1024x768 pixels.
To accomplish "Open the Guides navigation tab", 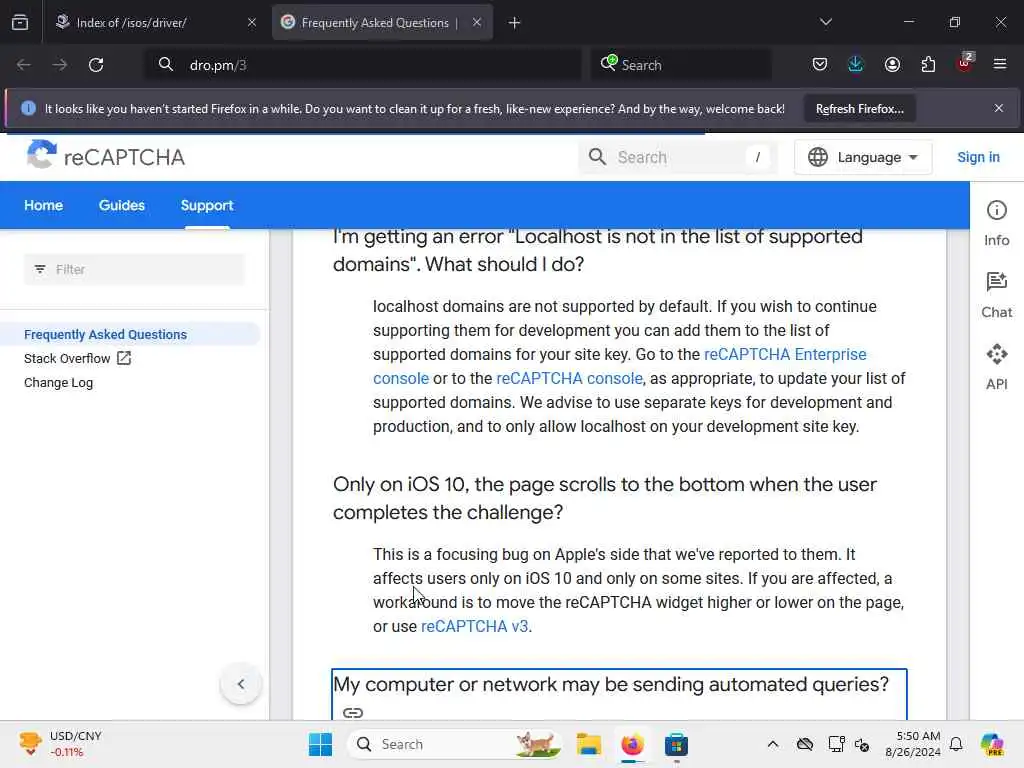I will coord(121,205).
